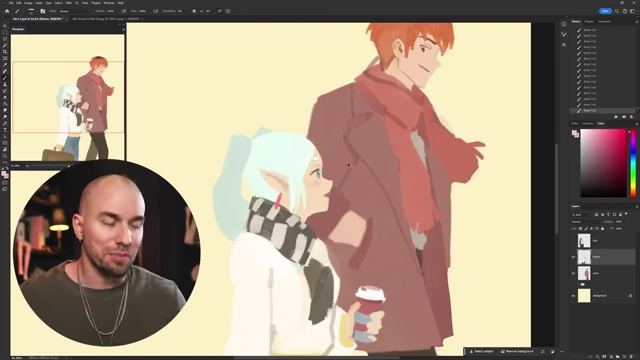Select the Clone Stamp tool

tap(5, 84)
